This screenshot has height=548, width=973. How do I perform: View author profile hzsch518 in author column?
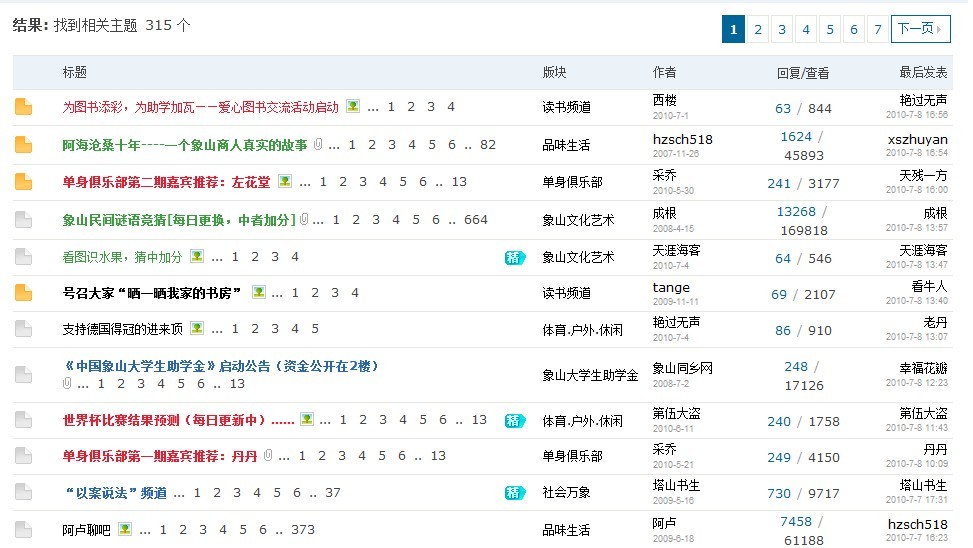[x=682, y=139]
